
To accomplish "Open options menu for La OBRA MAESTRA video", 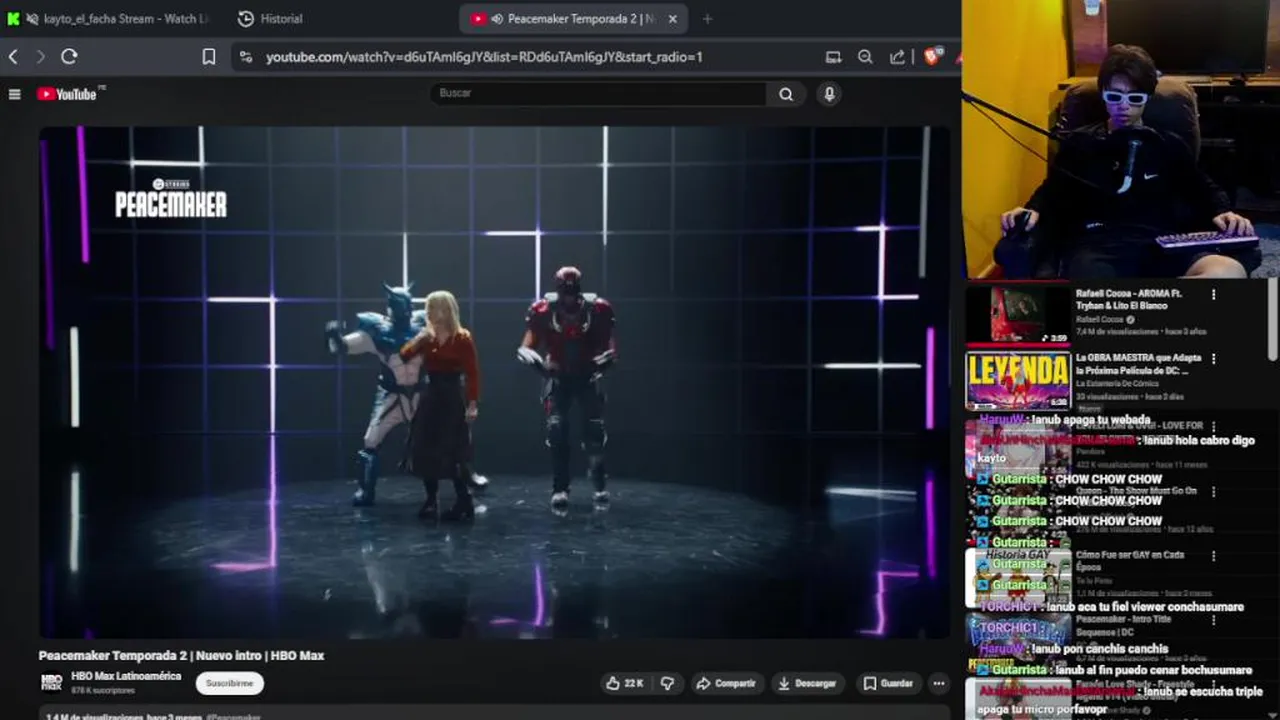I will pos(1213,358).
